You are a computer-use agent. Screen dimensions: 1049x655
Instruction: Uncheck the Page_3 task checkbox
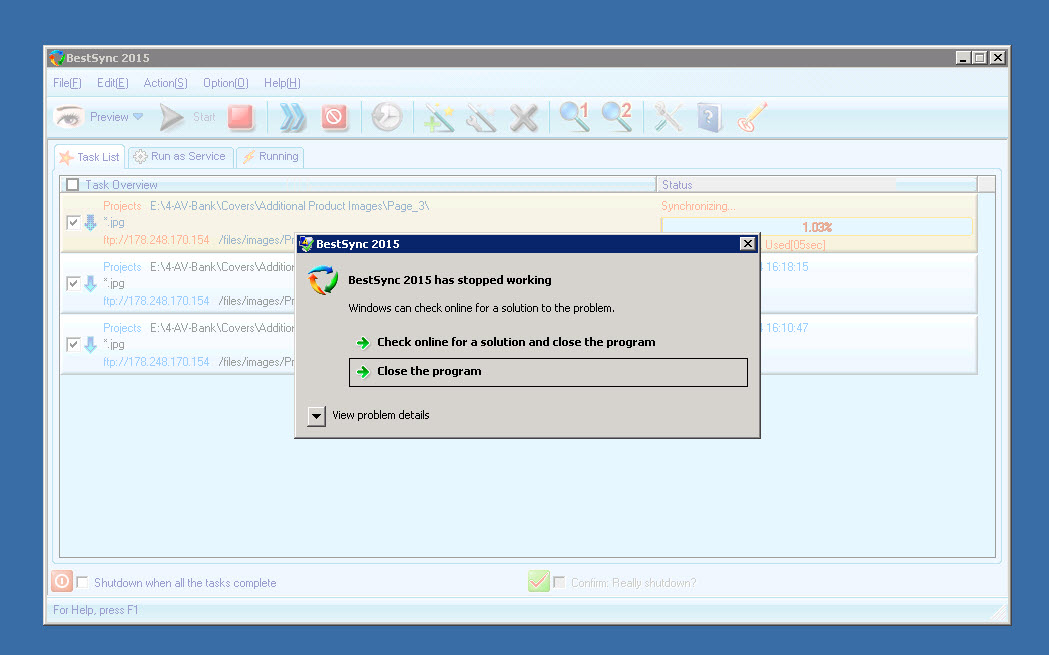[73, 222]
